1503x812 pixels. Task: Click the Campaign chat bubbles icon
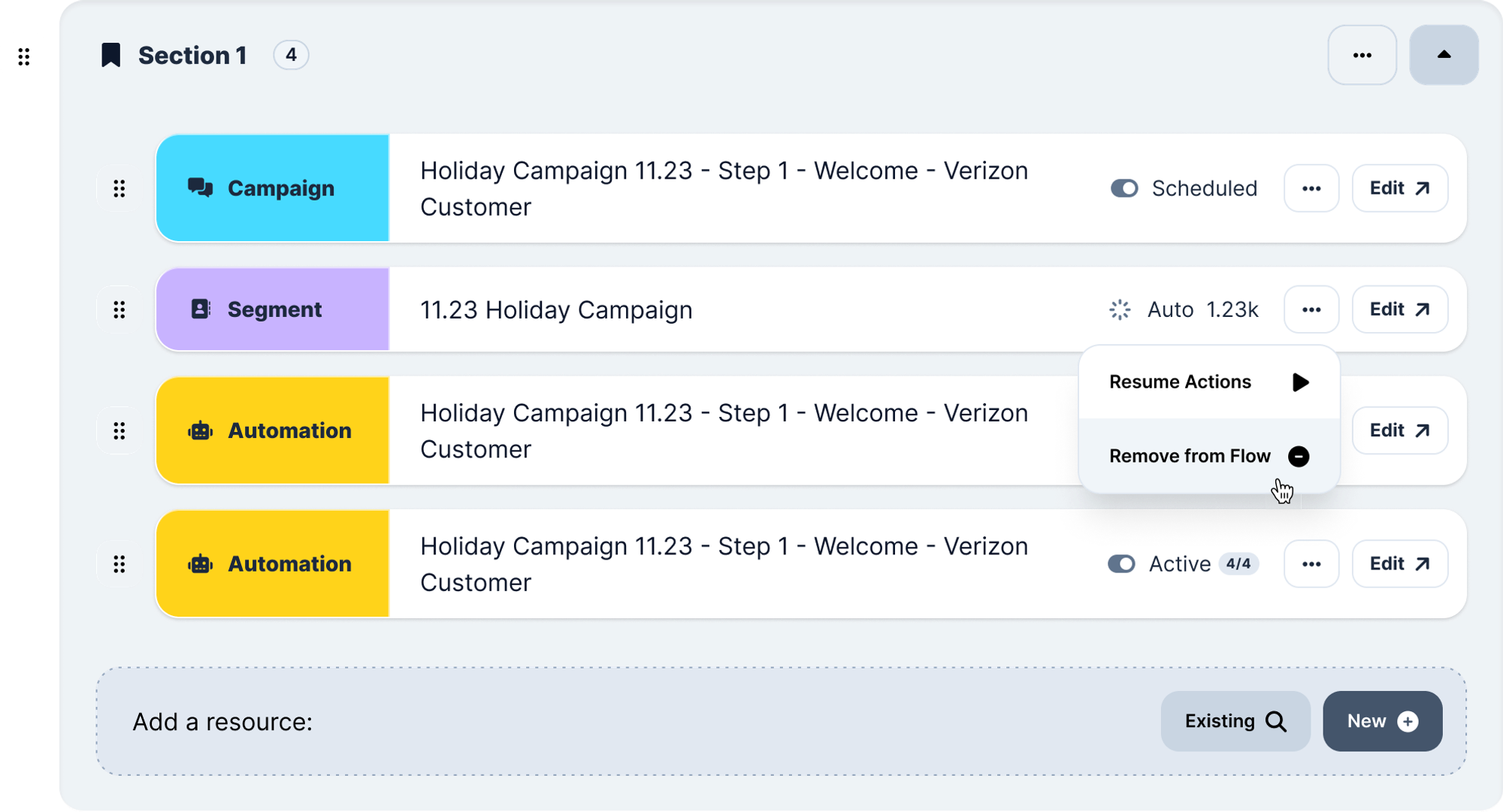tap(200, 188)
